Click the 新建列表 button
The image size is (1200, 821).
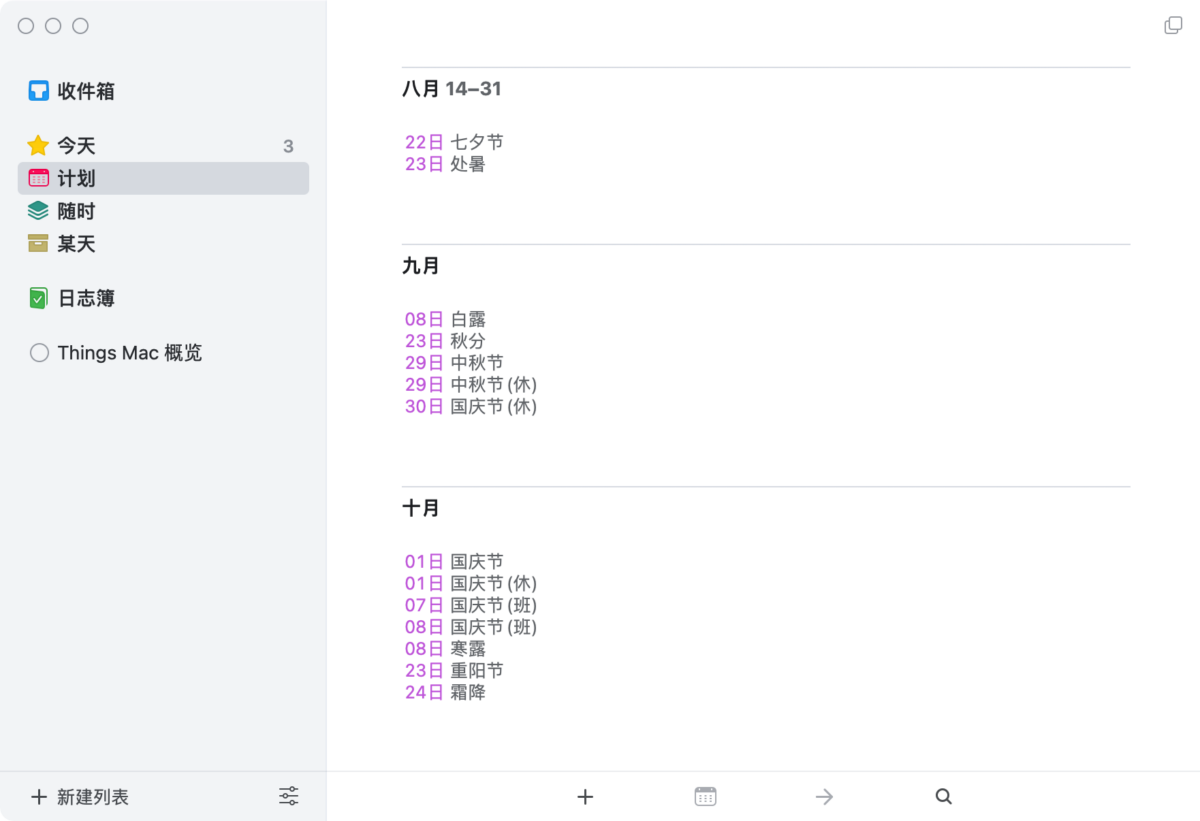[80, 797]
